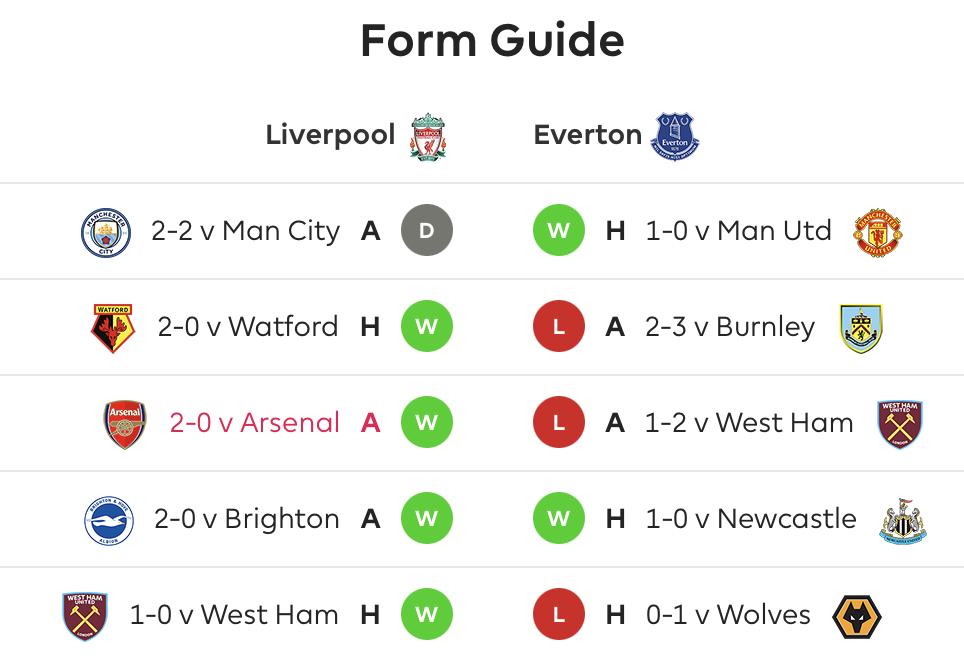Click the West Ham badge beside Everton's 1-2 result
This screenshot has height=662, width=964.
tap(900, 424)
